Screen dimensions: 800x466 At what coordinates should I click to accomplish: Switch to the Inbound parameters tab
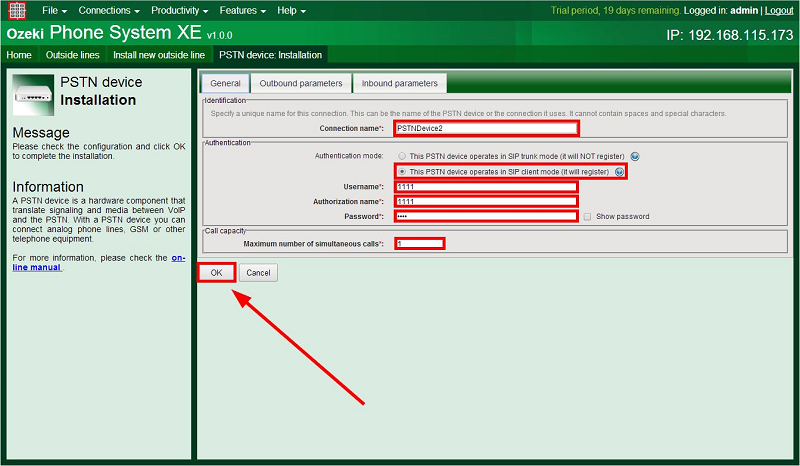point(399,83)
